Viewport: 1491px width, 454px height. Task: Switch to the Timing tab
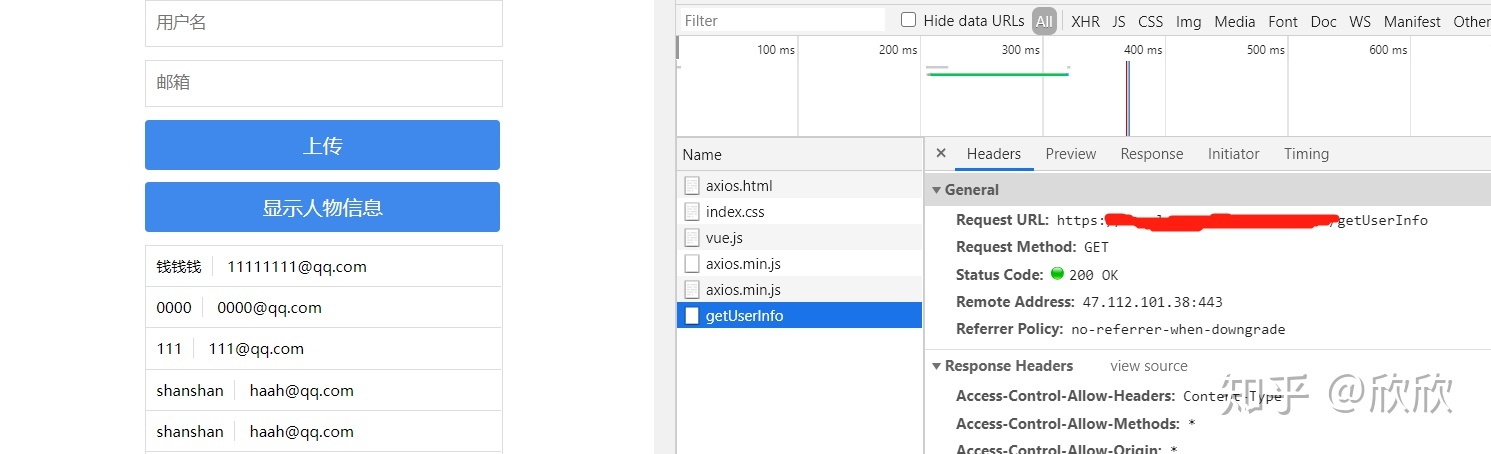pyautogui.click(x=1307, y=154)
